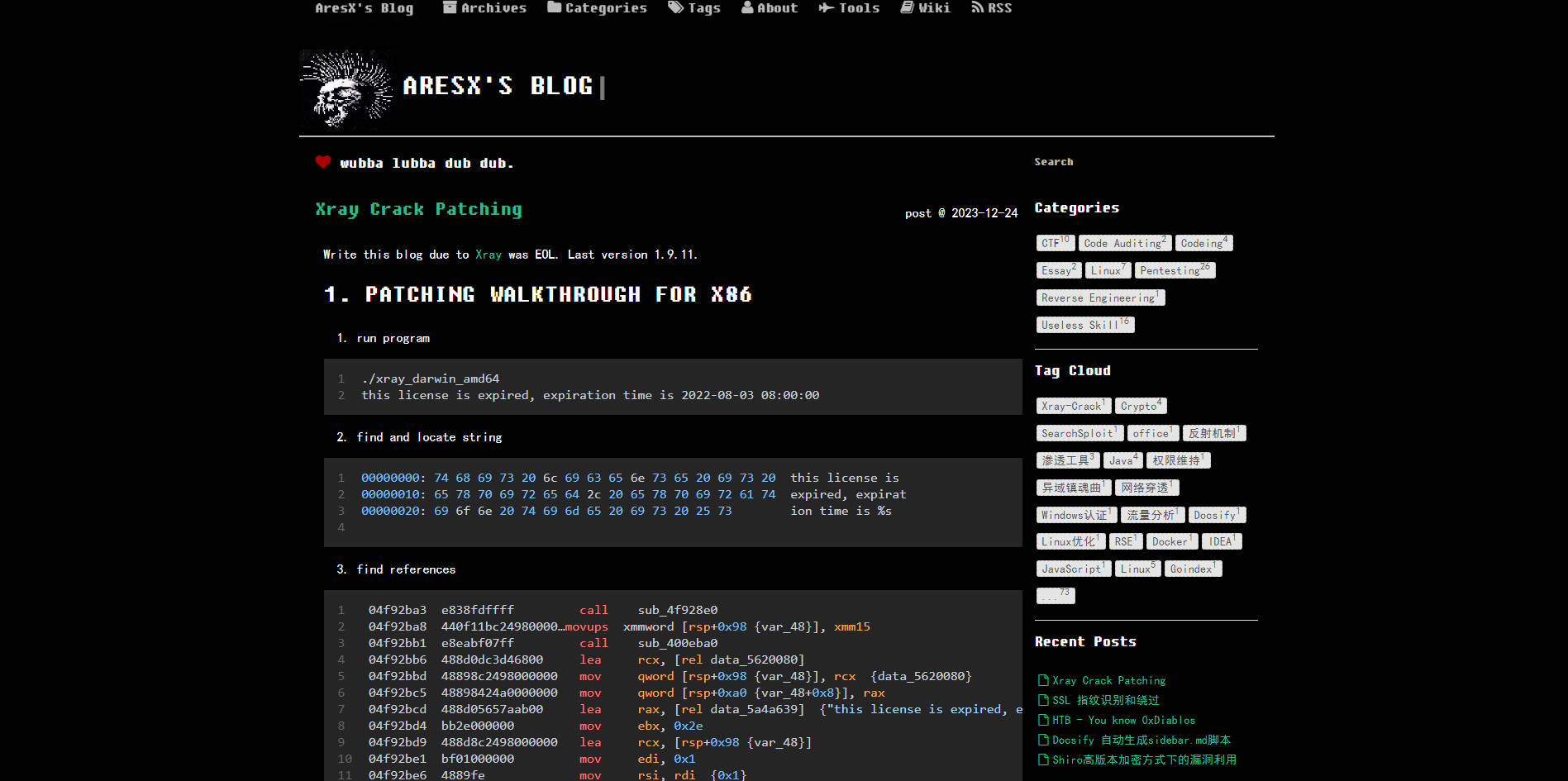Click the Wiki book icon
Image resolution: width=1568 pixels, height=781 pixels.
click(907, 7)
